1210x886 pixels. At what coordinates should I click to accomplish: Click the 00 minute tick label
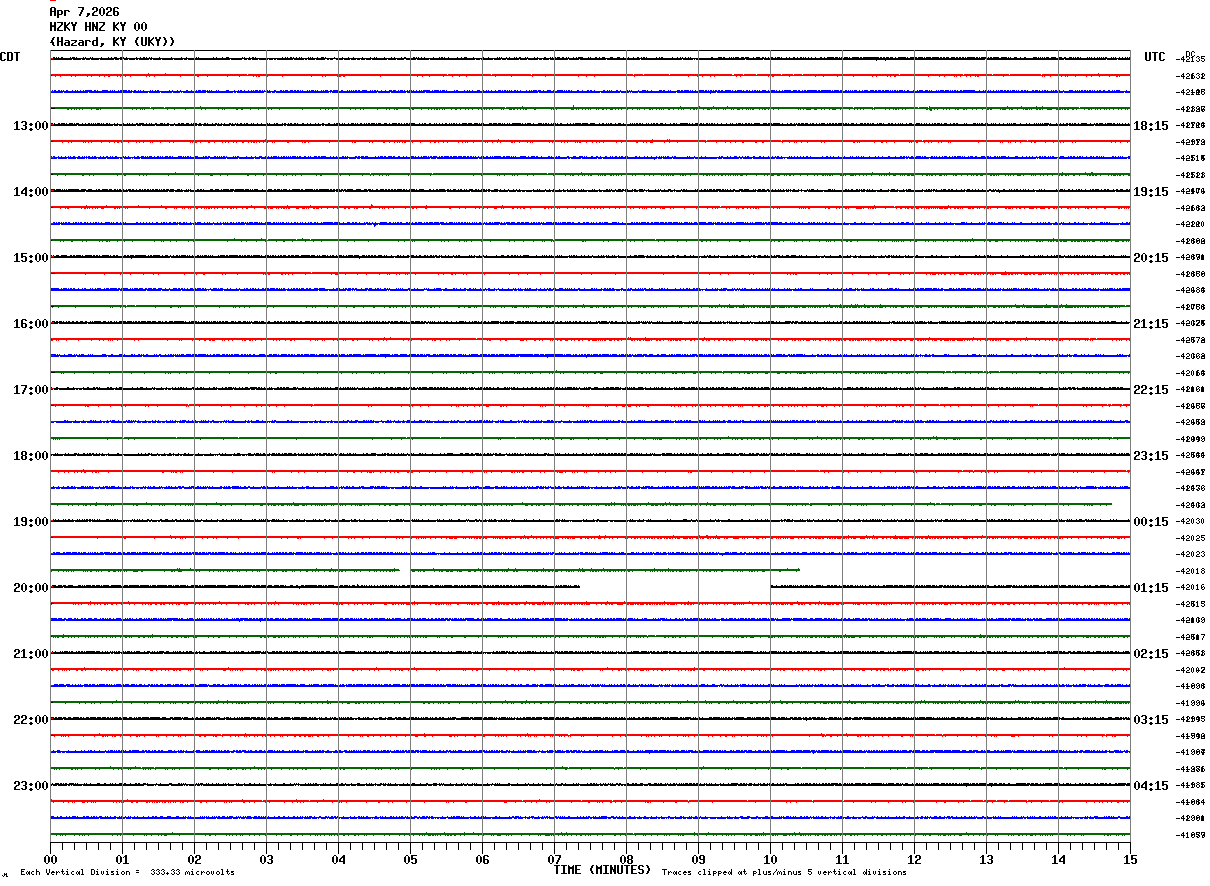coord(50,860)
